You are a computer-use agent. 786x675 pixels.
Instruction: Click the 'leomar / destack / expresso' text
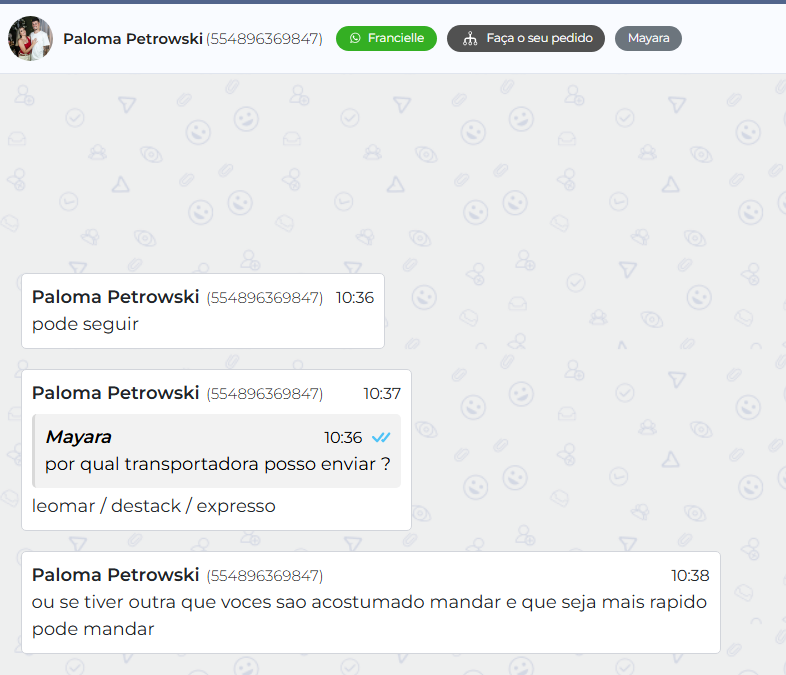pyautogui.click(x=153, y=506)
